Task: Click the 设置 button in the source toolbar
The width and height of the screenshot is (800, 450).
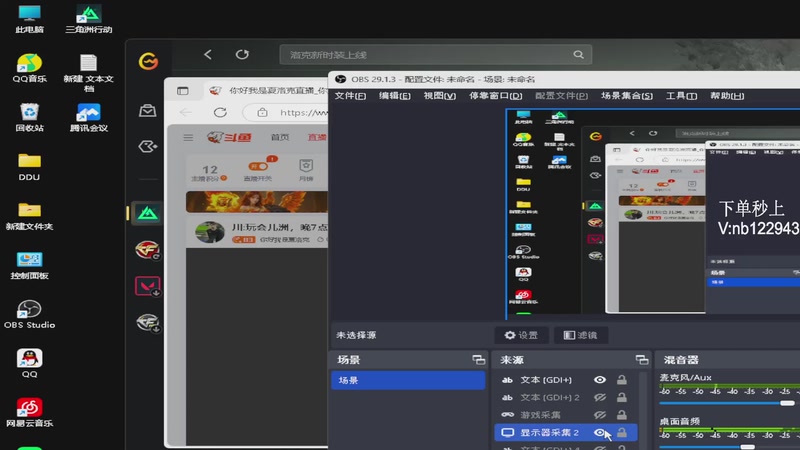Action: click(x=521, y=335)
